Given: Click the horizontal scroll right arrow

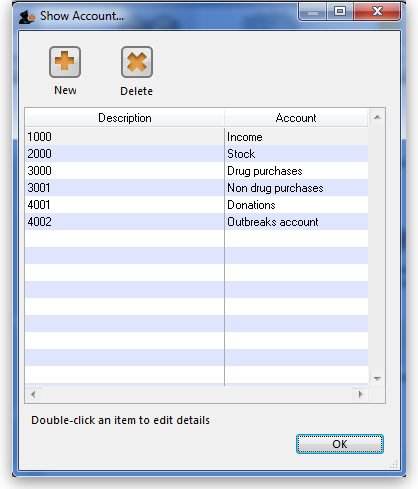Looking at the screenshot, I should coord(360,394).
